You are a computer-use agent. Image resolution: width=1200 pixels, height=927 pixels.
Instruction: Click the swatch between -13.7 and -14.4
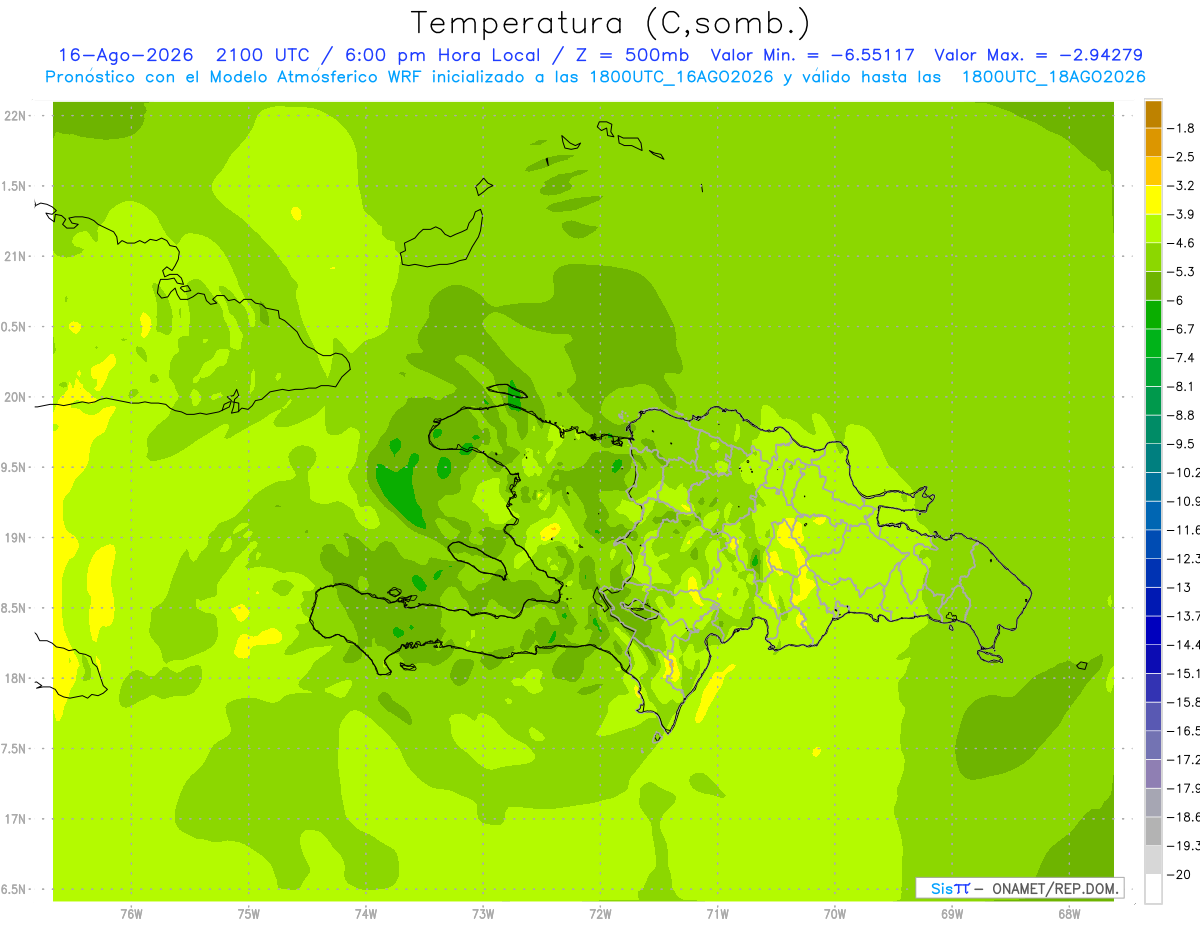coord(1153,630)
